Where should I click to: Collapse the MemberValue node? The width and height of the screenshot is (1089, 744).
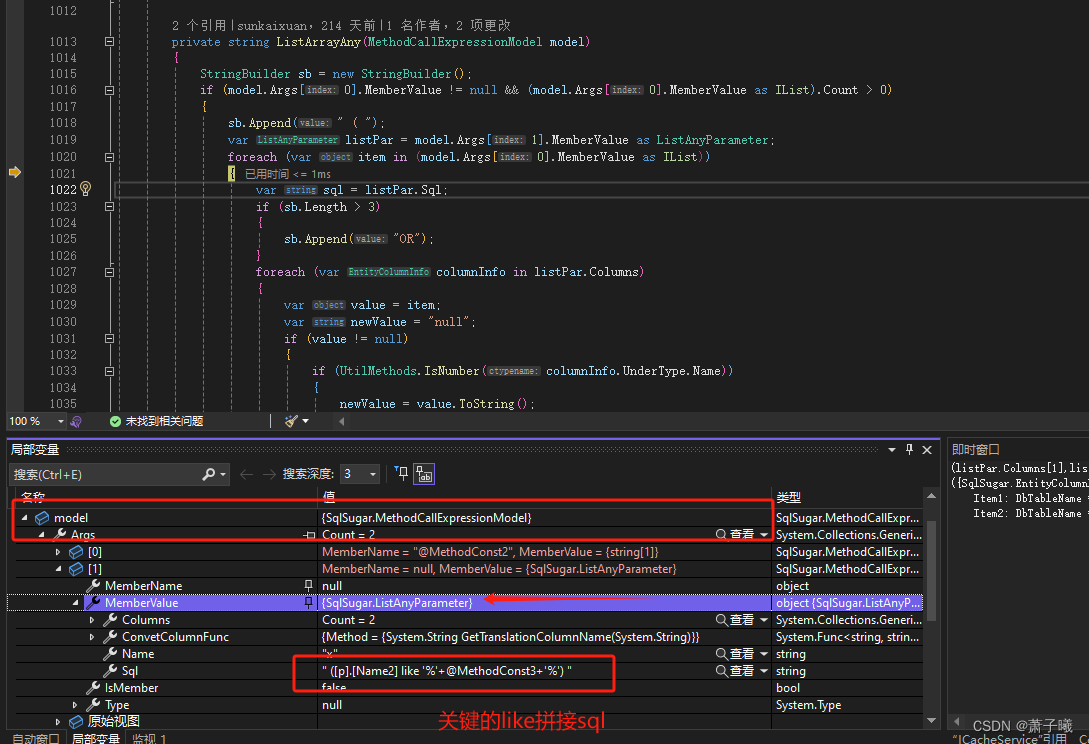pyautogui.click(x=76, y=603)
